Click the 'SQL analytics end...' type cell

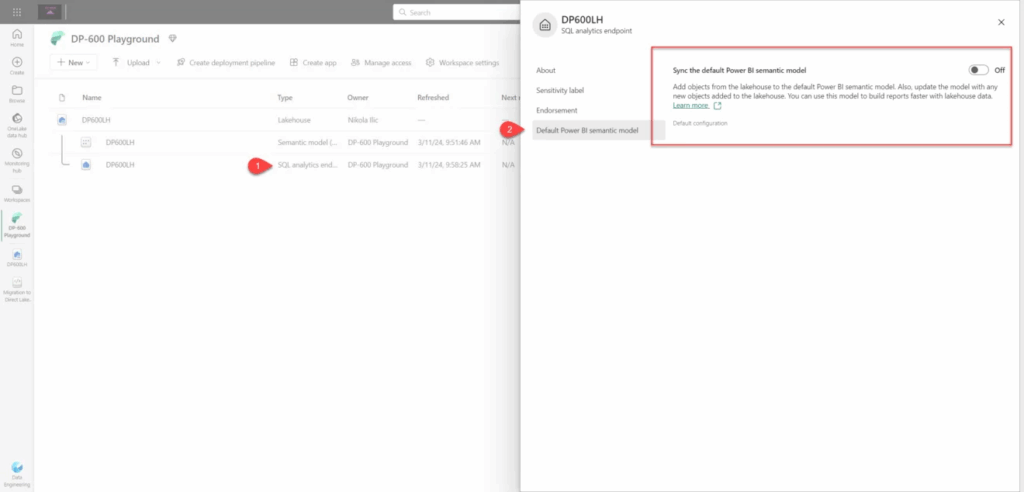(308, 165)
